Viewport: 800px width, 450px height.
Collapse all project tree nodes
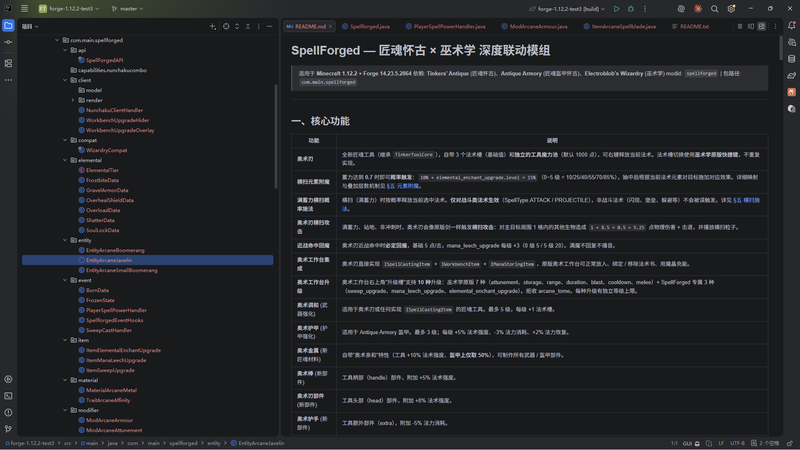tap(248, 27)
